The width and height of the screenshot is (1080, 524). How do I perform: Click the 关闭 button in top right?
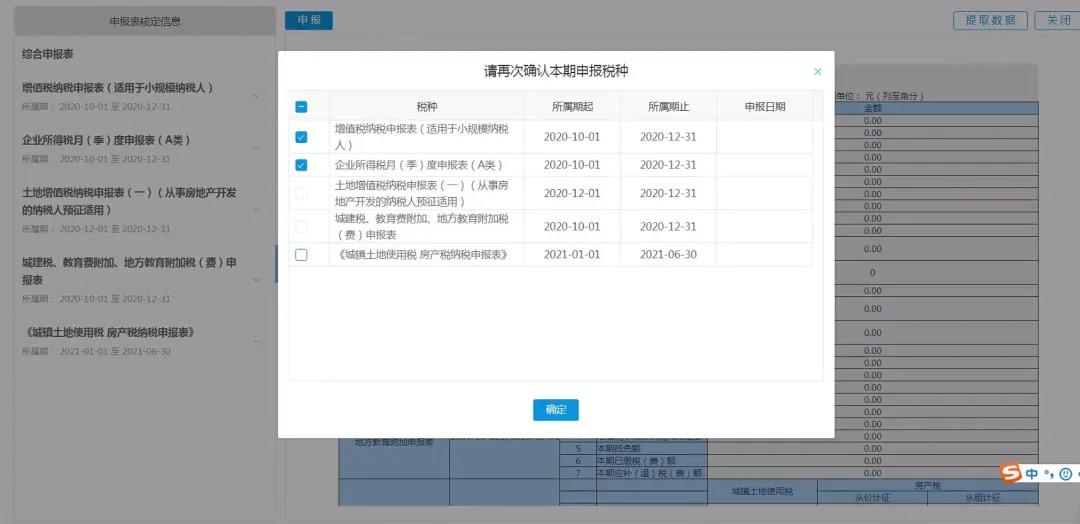click(x=1059, y=21)
